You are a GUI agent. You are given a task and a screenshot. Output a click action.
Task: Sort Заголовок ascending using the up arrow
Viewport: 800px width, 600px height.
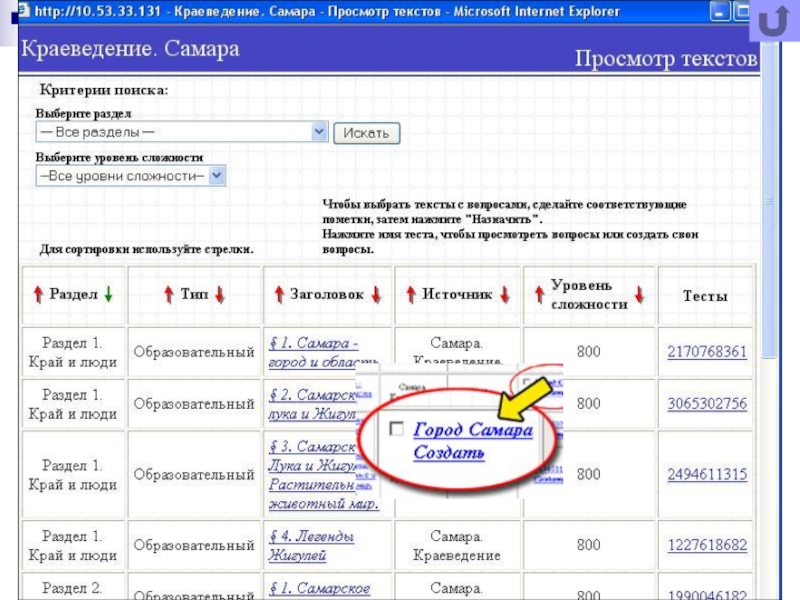coord(279,295)
